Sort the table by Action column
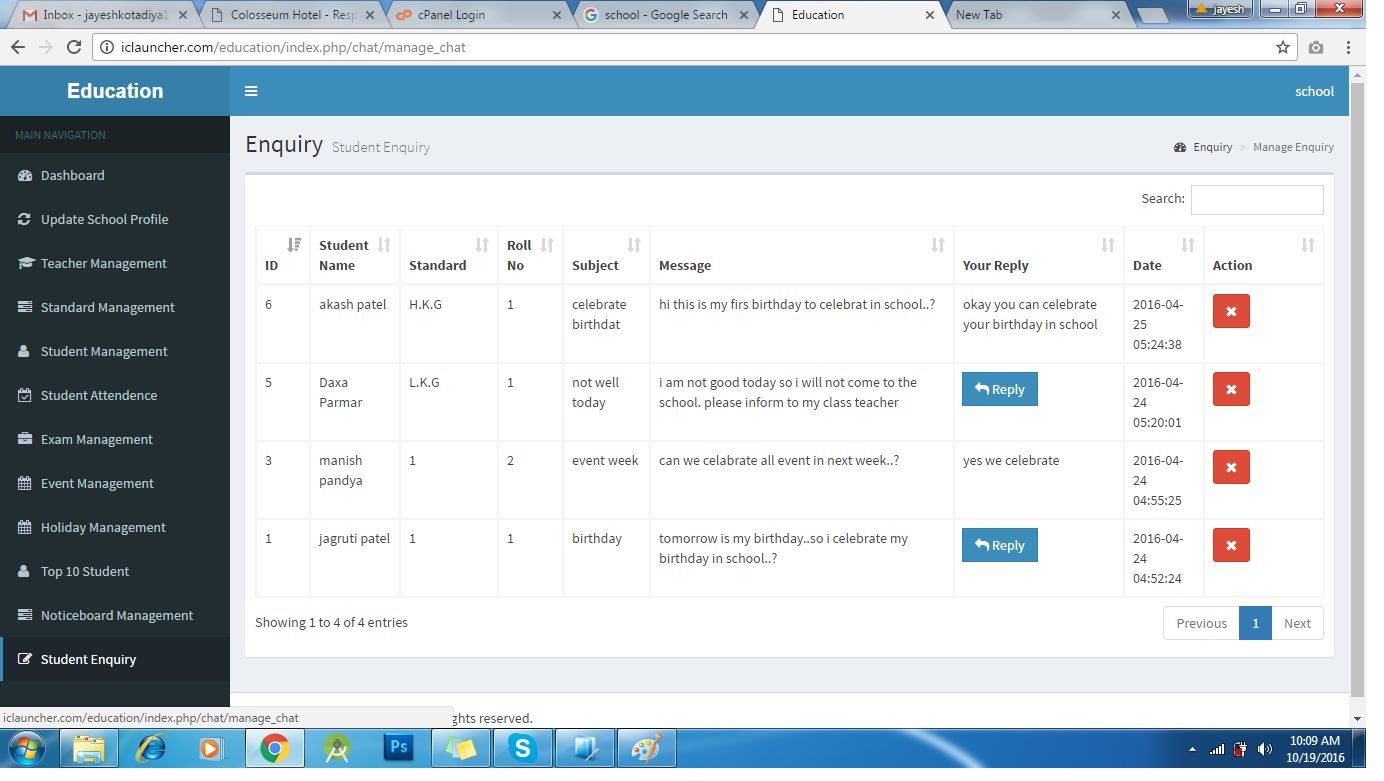This screenshot has width=1384, height=781. pos(1263,255)
